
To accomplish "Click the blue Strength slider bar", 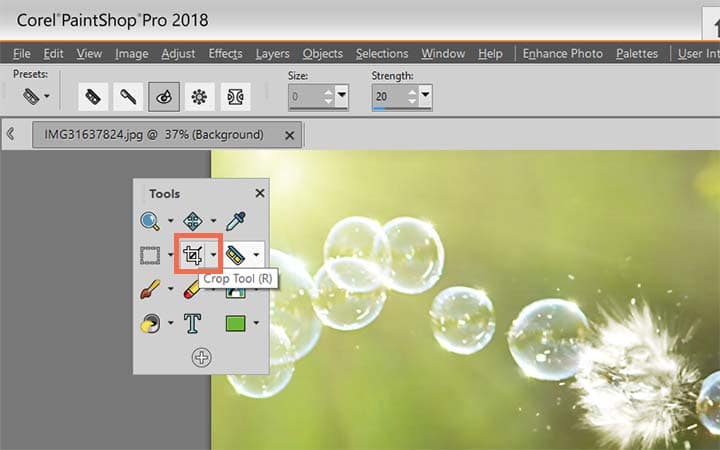I will click(x=379, y=109).
